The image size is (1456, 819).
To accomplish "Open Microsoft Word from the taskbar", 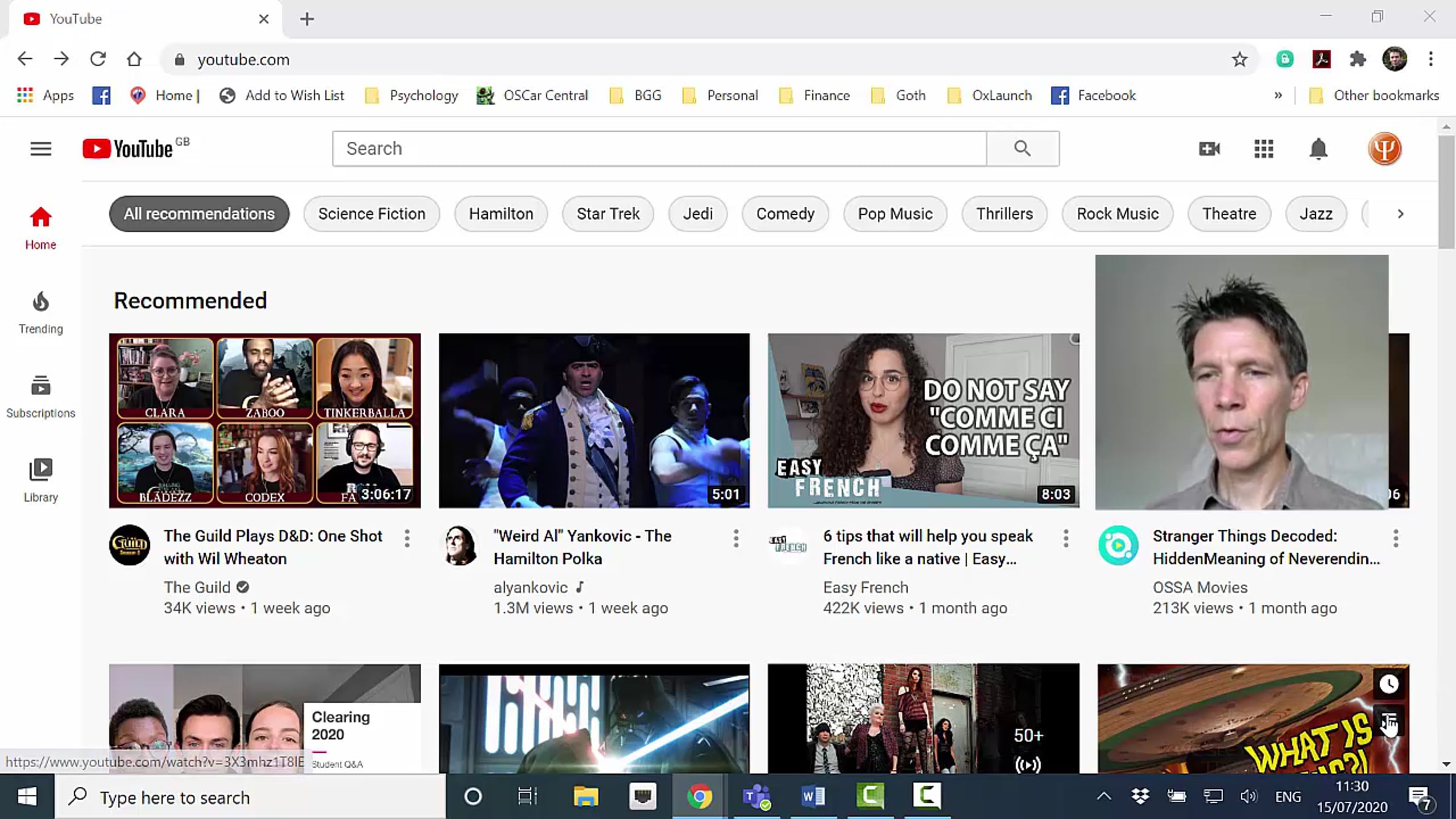I will coord(813,796).
